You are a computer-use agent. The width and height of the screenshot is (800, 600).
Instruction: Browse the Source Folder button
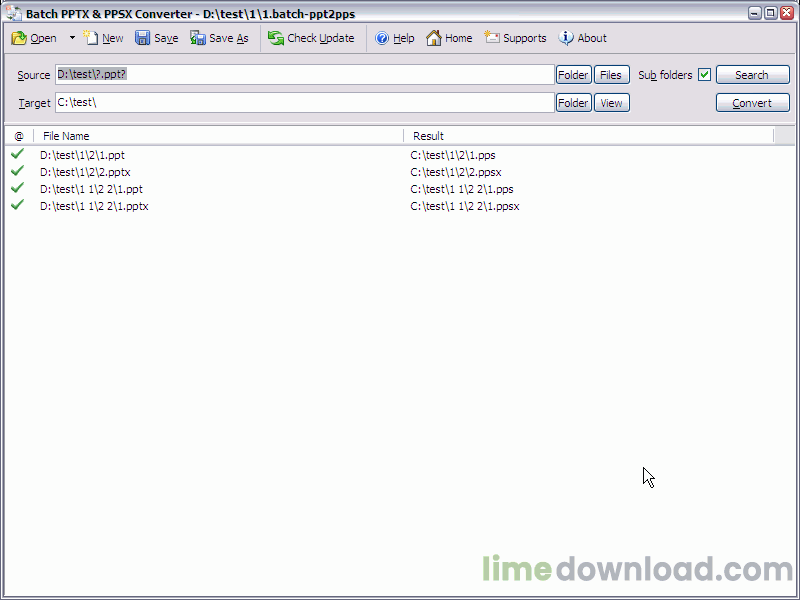point(573,75)
